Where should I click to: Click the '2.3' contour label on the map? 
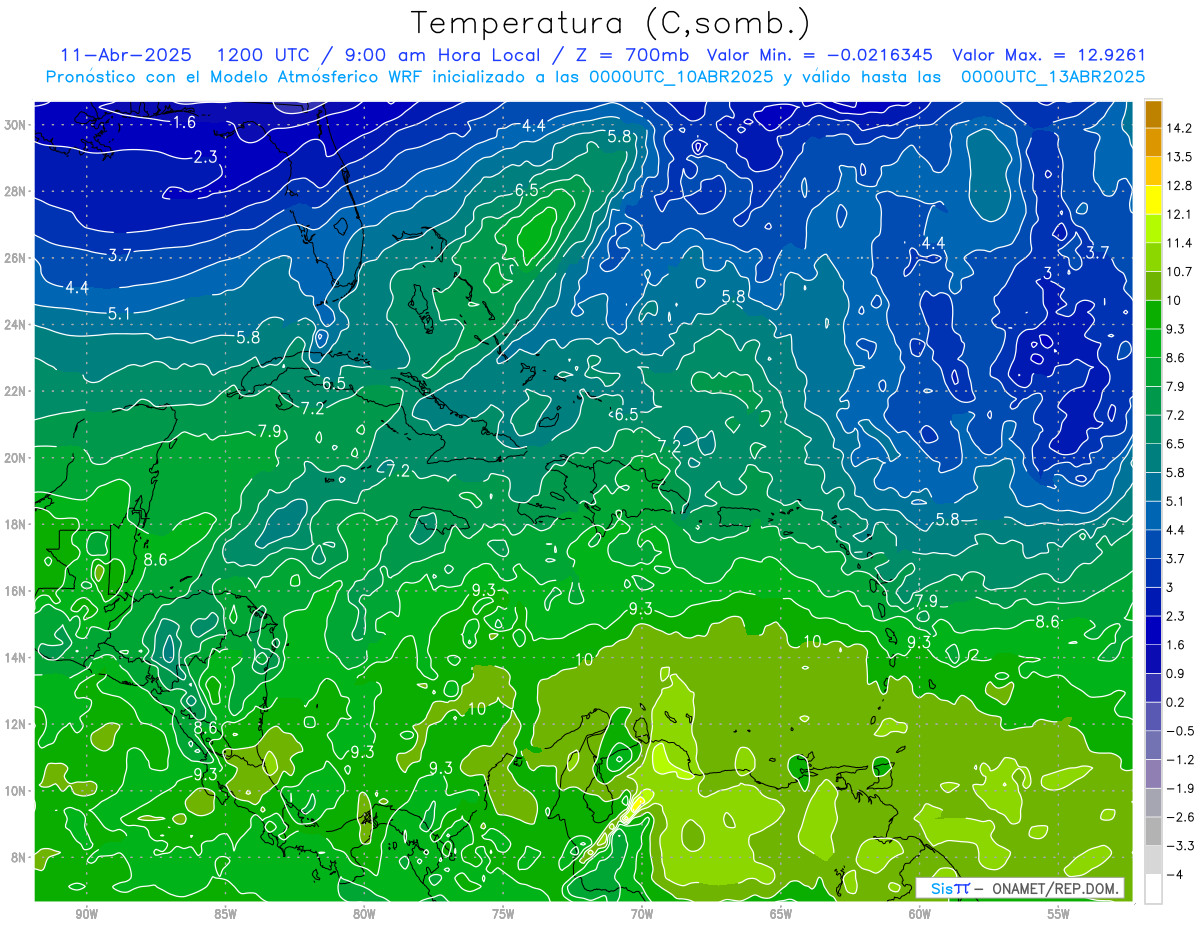(x=206, y=157)
